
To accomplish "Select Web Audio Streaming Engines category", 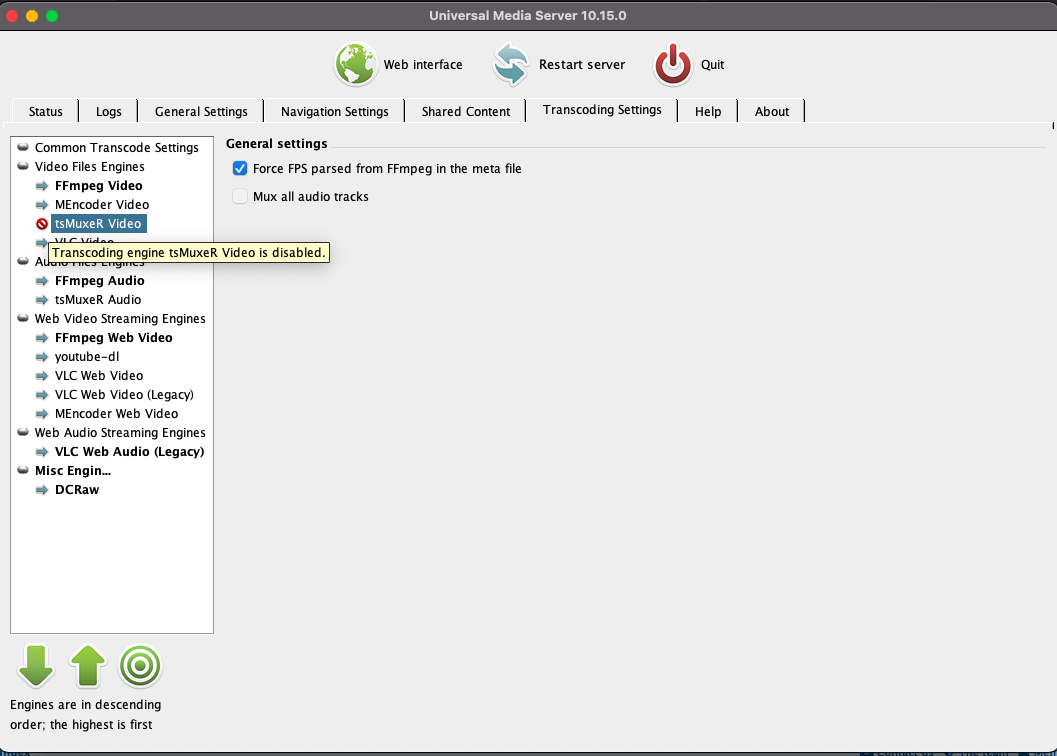I will pyautogui.click(x=120, y=432).
